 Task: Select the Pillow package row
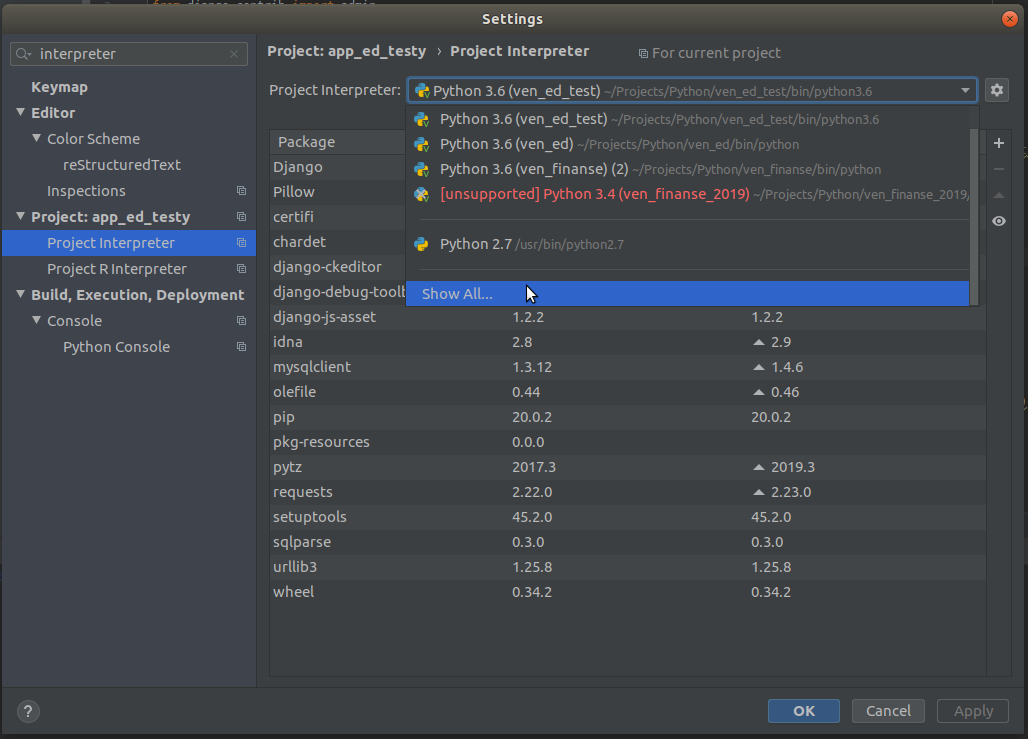pos(338,192)
